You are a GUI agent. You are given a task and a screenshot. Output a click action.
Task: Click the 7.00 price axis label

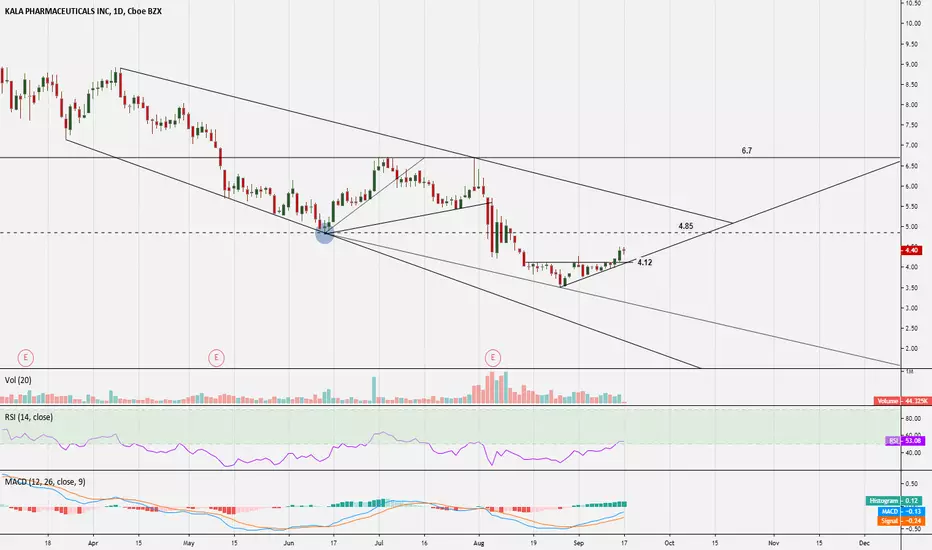click(912, 146)
